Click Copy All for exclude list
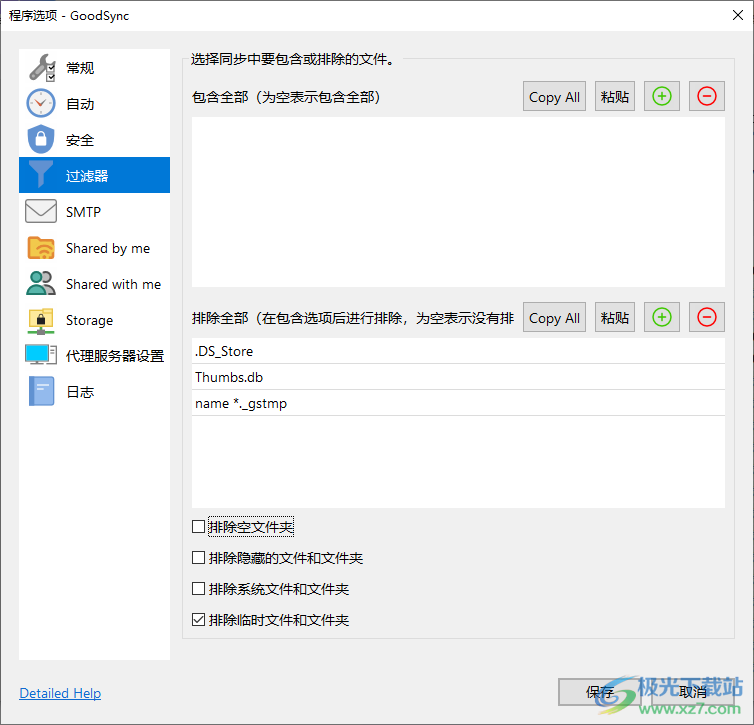The image size is (754, 725). [x=554, y=317]
